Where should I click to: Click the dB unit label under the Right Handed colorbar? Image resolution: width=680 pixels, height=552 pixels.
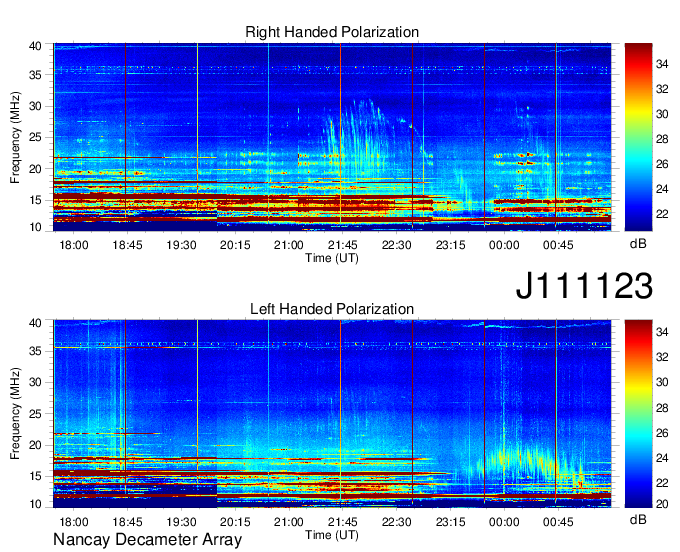(638, 243)
